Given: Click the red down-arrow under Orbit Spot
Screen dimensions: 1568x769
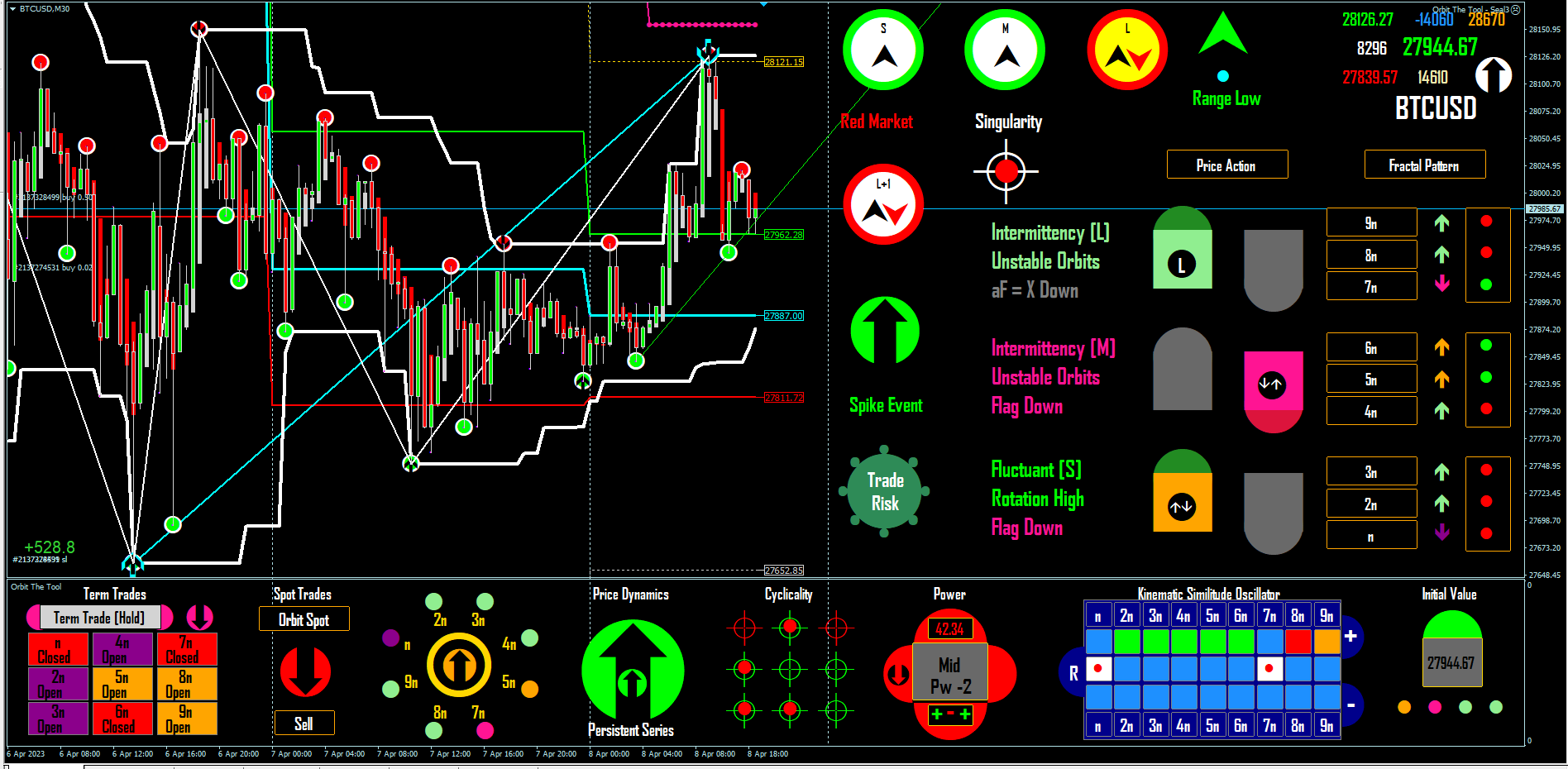Looking at the screenshot, I should [305, 671].
